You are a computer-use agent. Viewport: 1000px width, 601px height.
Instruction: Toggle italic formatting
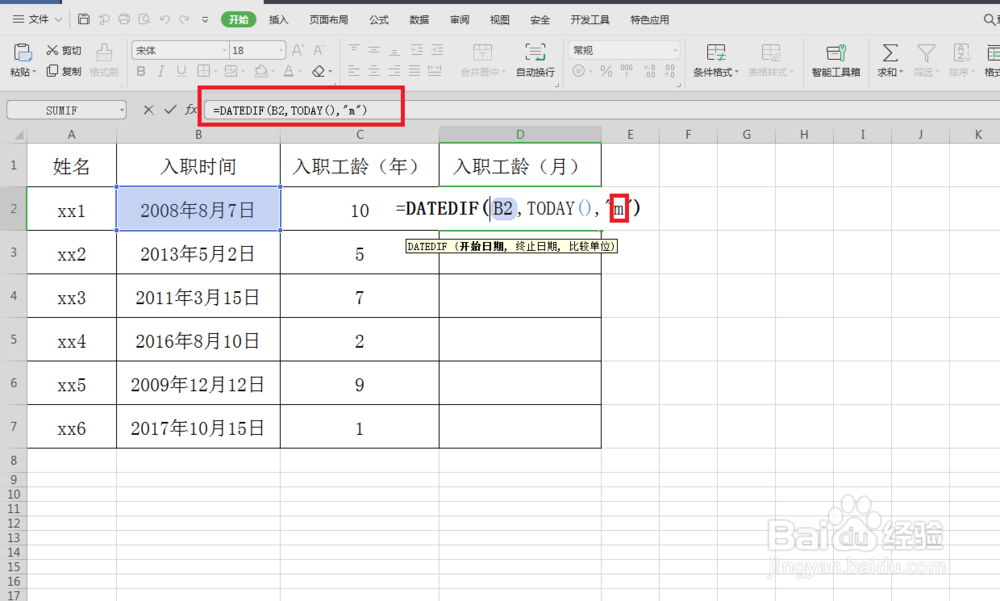pyautogui.click(x=161, y=71)
